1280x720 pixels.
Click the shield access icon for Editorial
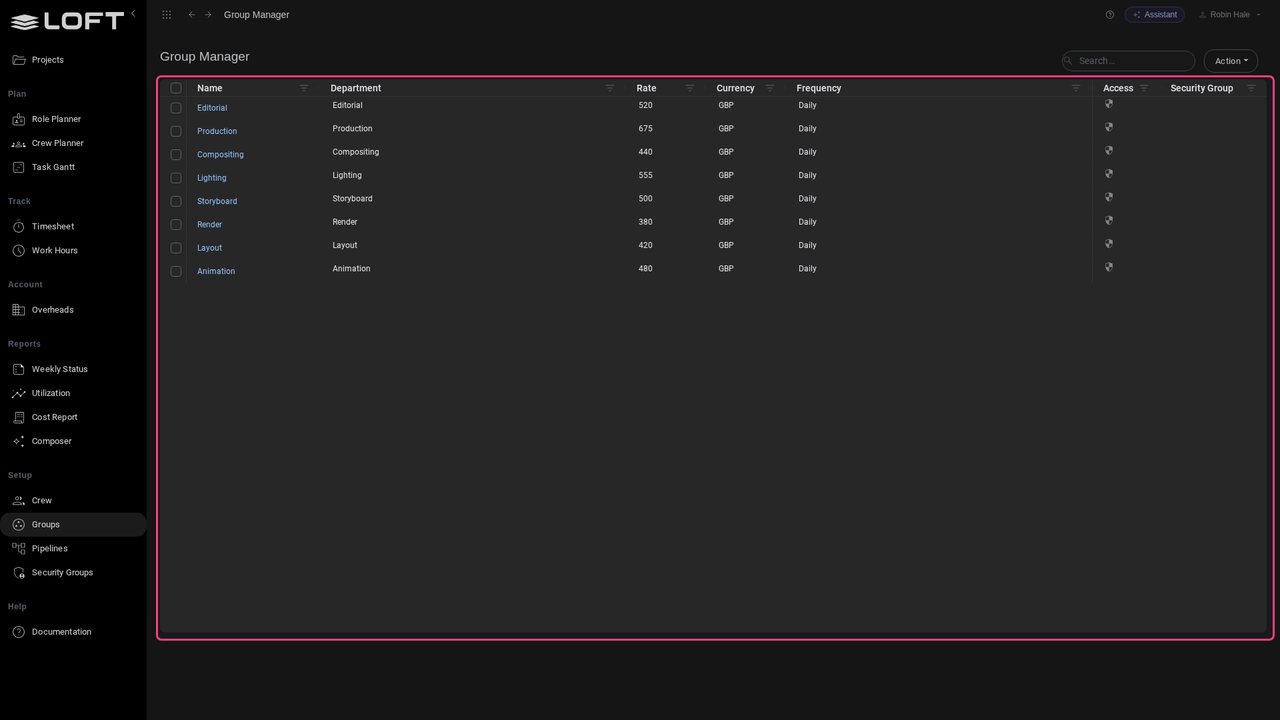tap(1109, 104)
